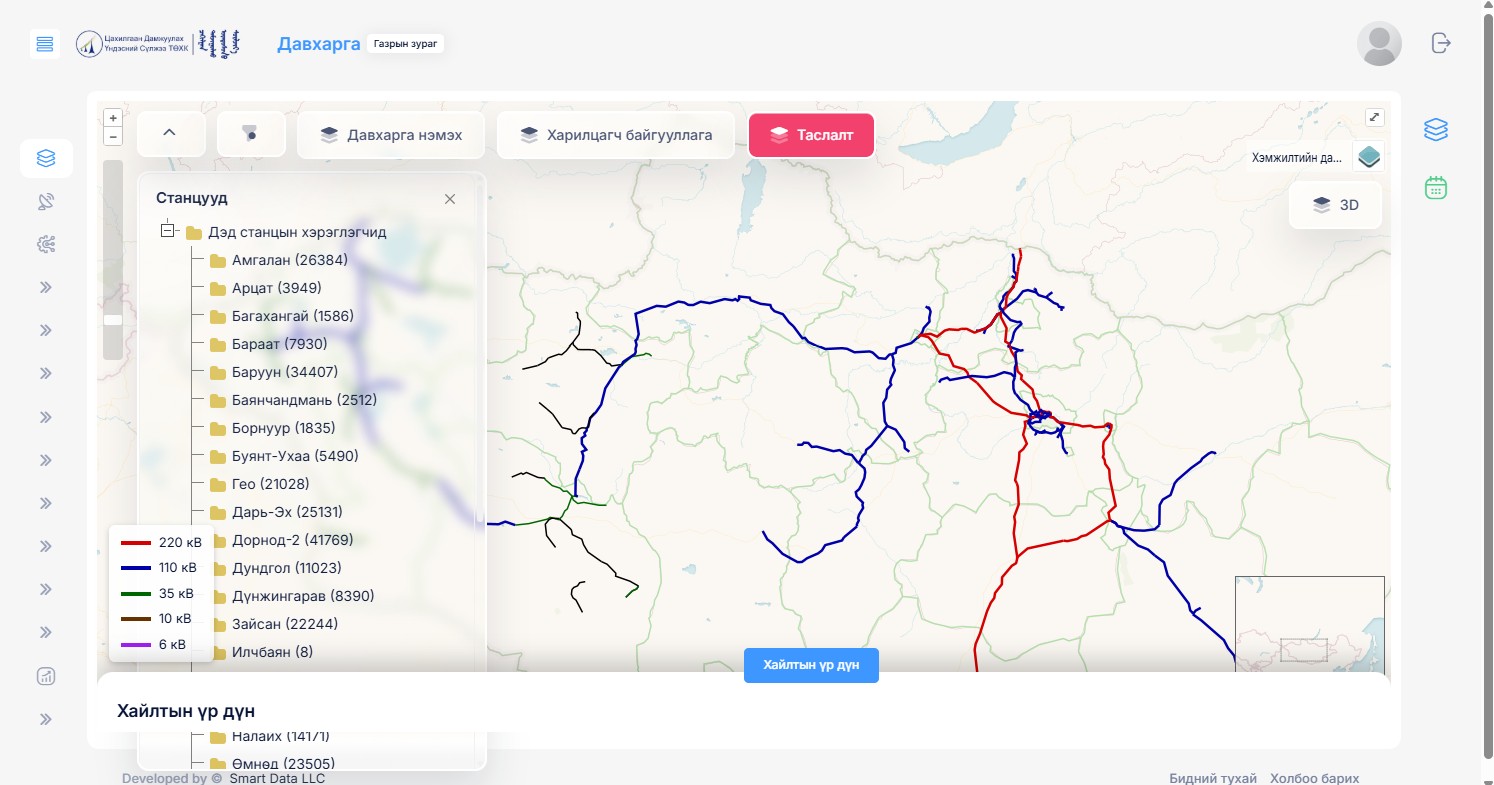Click the filter funnel button
The width and height of the screenshot is (1494, 785).
click(251, 134)
